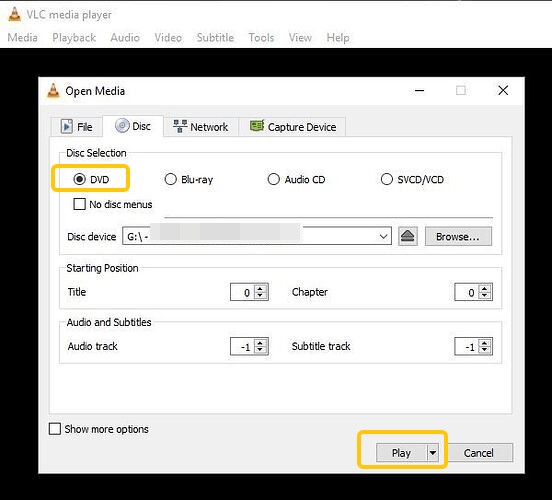
Task: Close the Open Media dialog
Action: [503, 90]
